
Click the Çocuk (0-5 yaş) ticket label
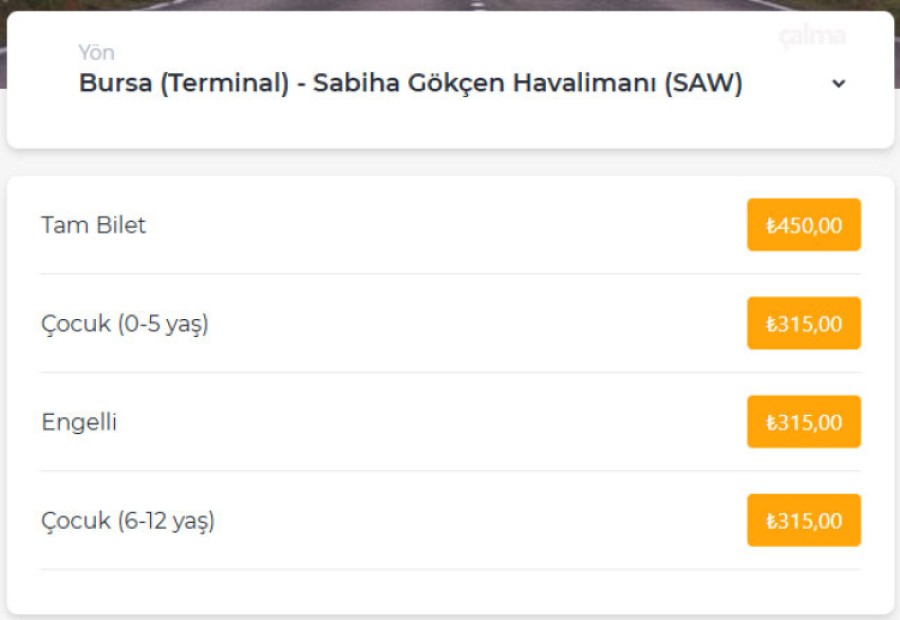click(x=125, y=324)
